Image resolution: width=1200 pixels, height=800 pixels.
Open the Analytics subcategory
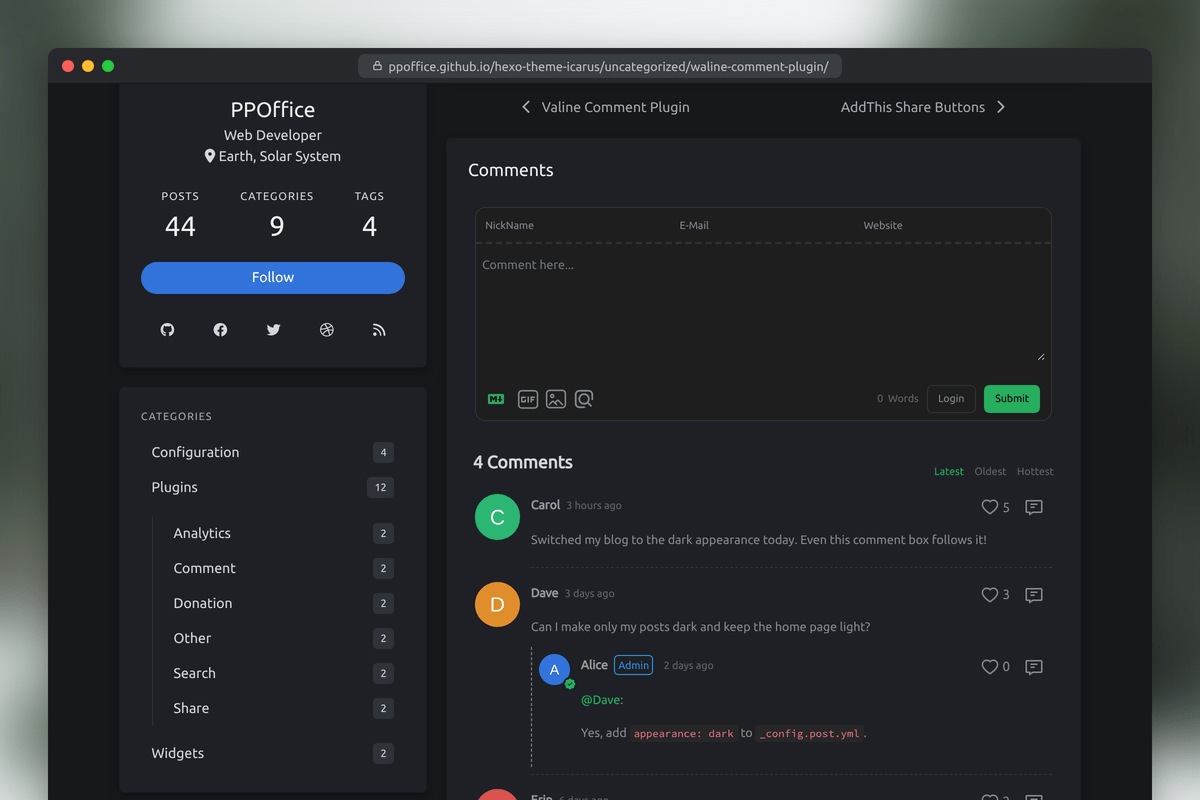click(x=284, y=534)
